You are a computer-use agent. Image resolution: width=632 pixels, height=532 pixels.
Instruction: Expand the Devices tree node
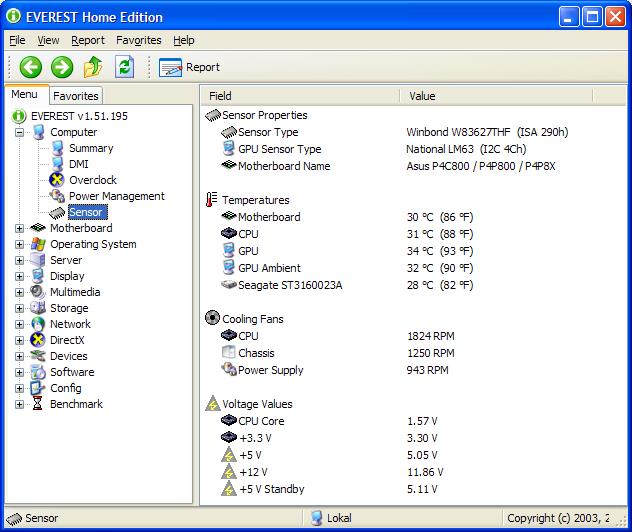(x=19, y=356)
